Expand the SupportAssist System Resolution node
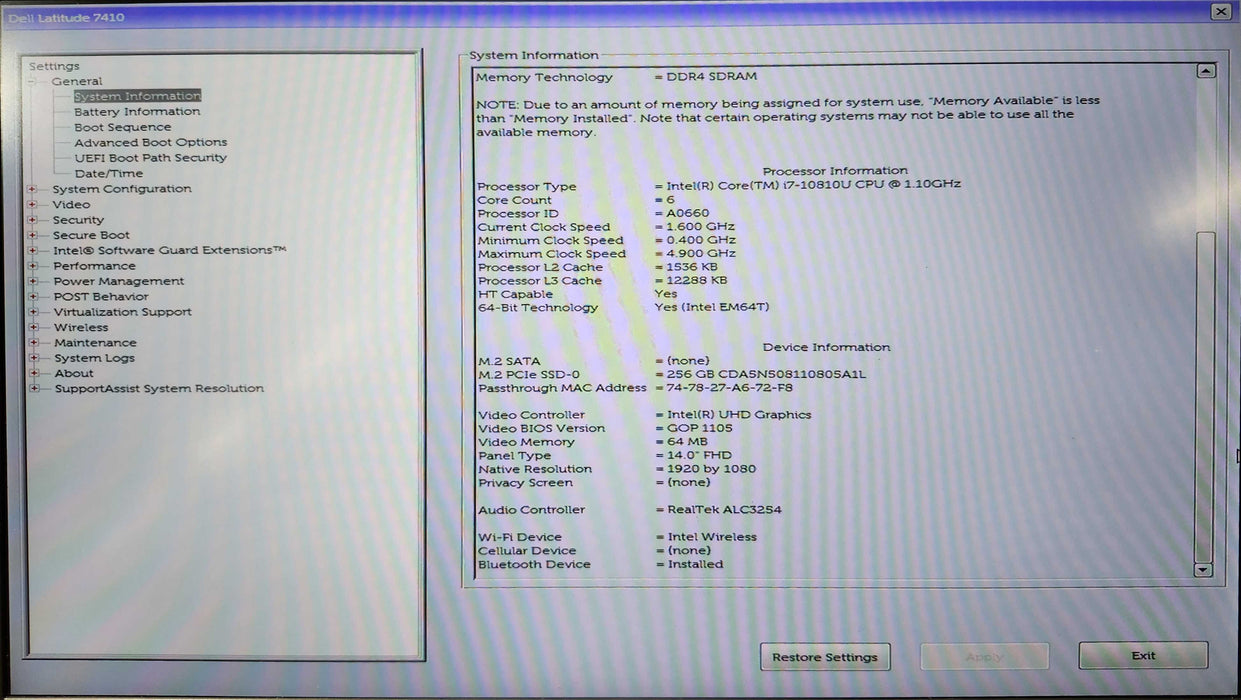Screen dimensions: 1241x700 [33, 389]
